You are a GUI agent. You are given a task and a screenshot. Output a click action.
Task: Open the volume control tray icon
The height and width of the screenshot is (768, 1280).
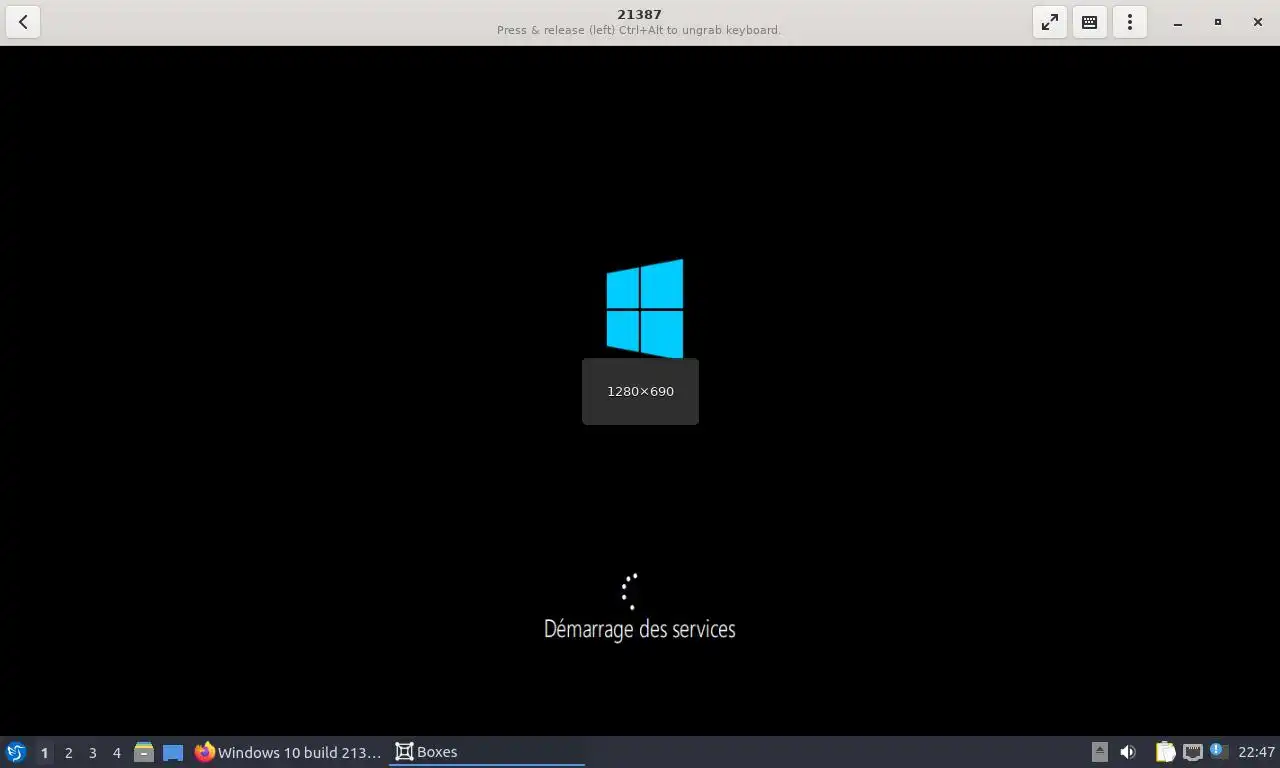click(1128, 752)
